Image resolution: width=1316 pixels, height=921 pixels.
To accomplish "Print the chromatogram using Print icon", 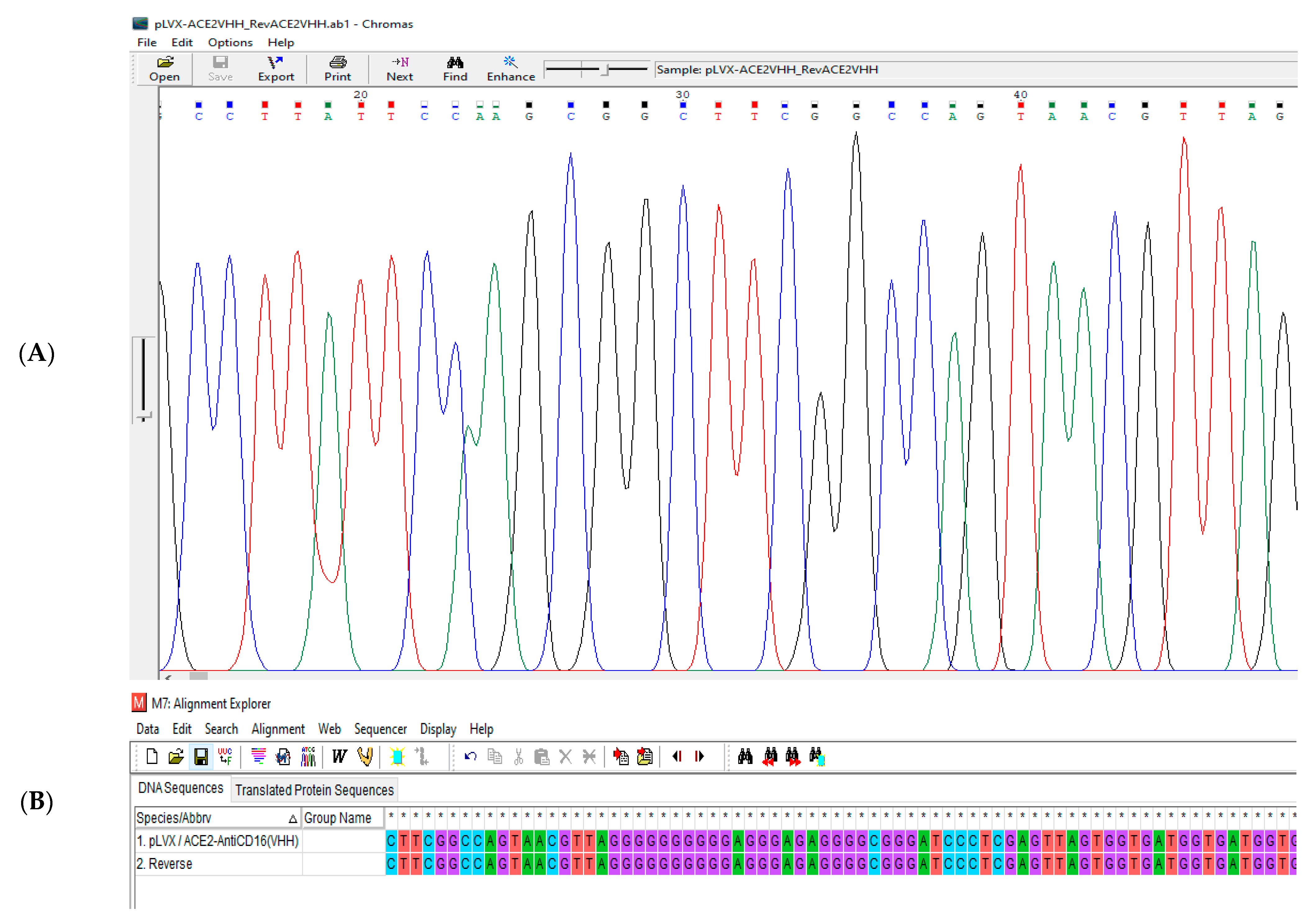I will [x=337, y=69].
